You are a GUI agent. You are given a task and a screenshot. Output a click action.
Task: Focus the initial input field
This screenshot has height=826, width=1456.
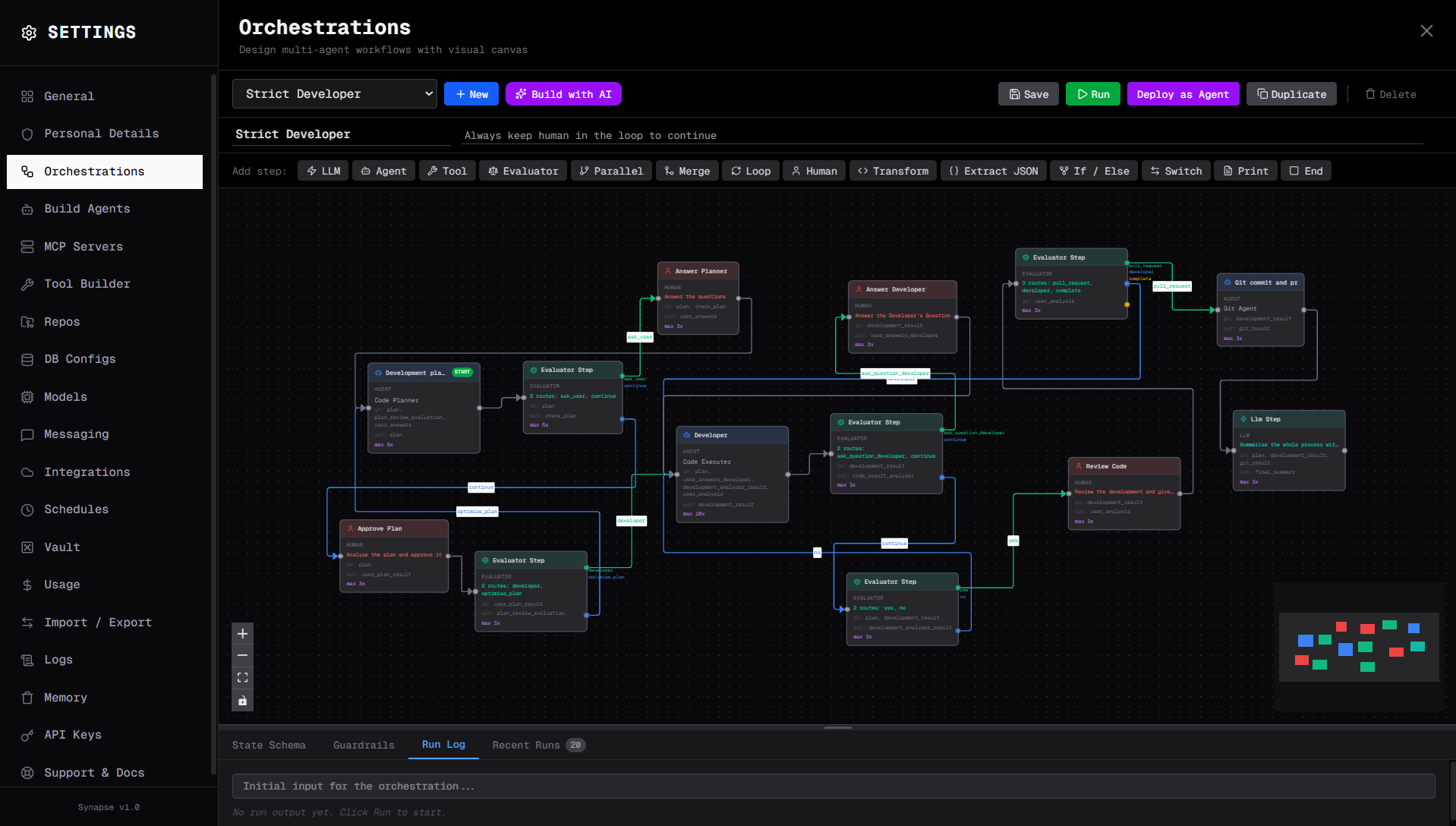(834, 787)
